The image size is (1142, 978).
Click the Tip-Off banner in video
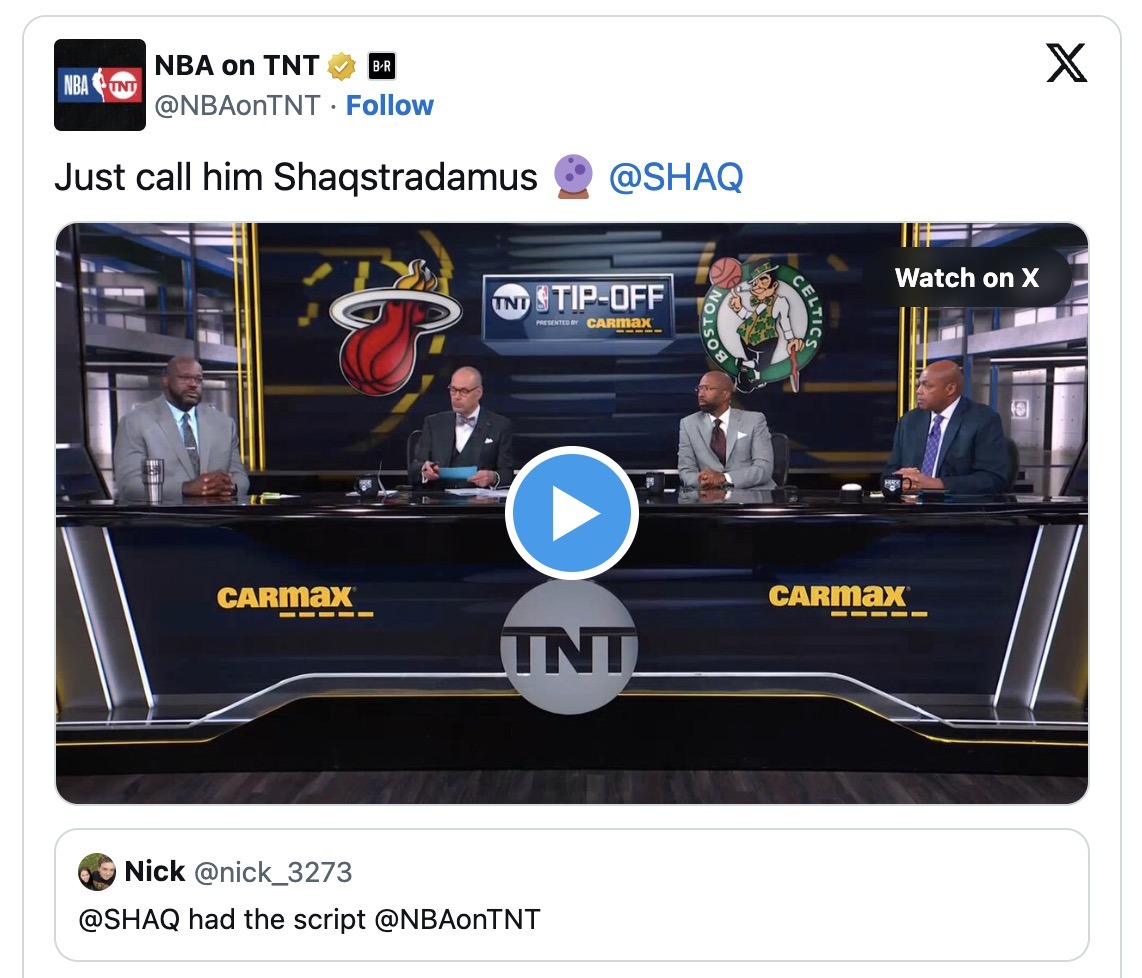(578, 307)
